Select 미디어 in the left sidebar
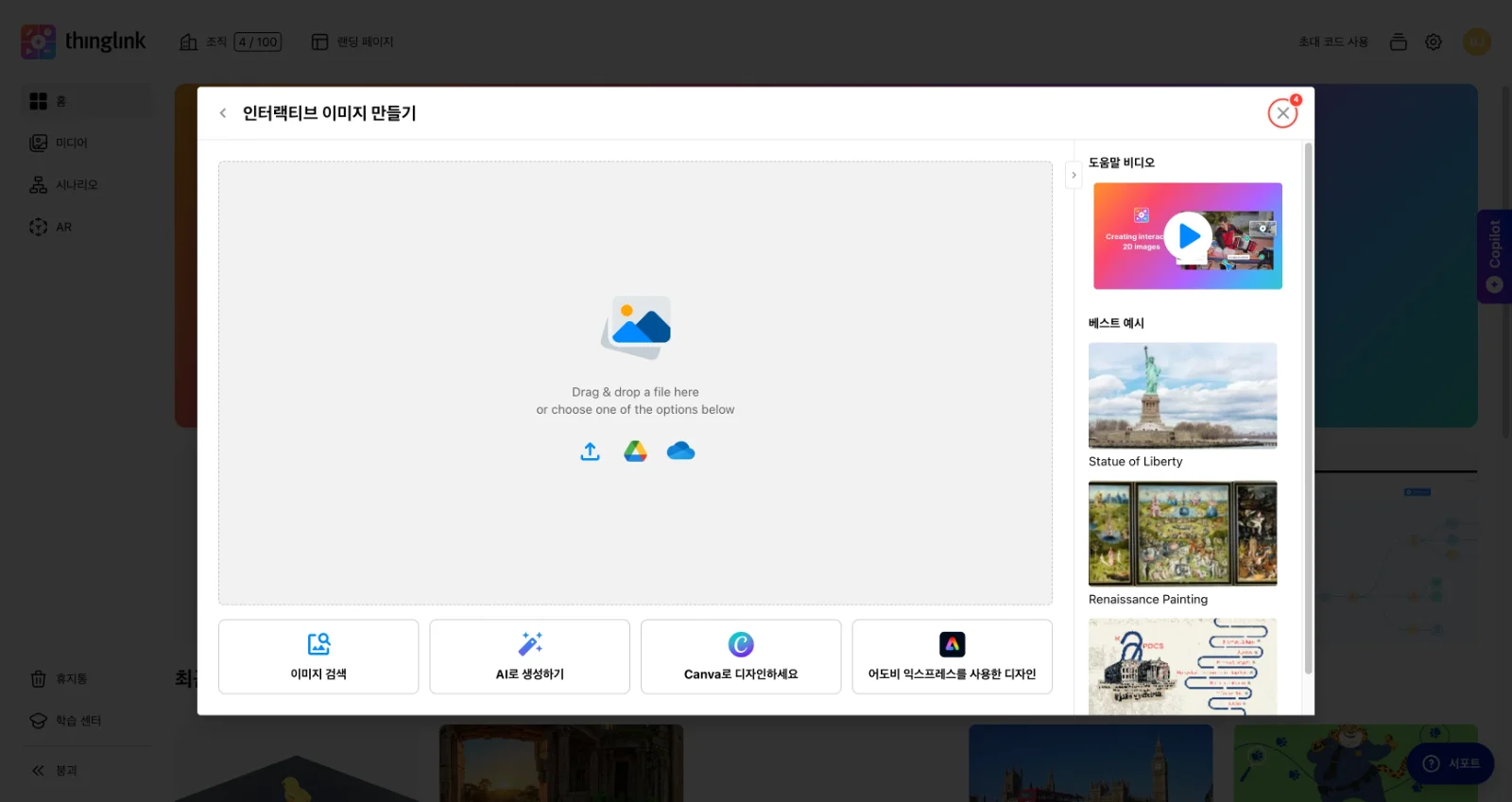Screen dimensions: 1512x802 (x=85, y=143)
